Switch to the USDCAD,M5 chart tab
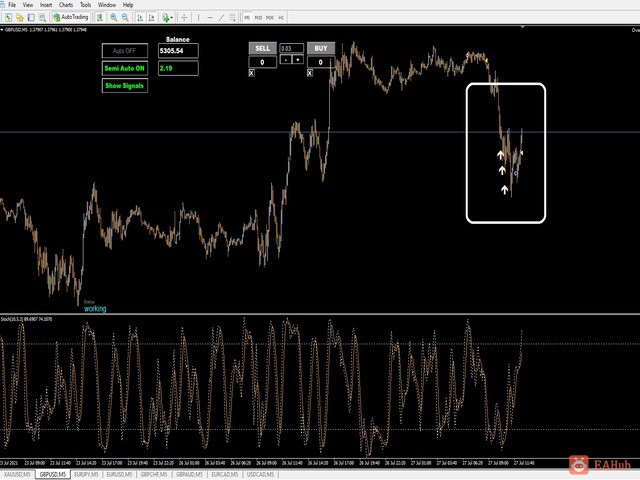Image resolution: width=640 pixels, height=480 pixels. (260, 474)
